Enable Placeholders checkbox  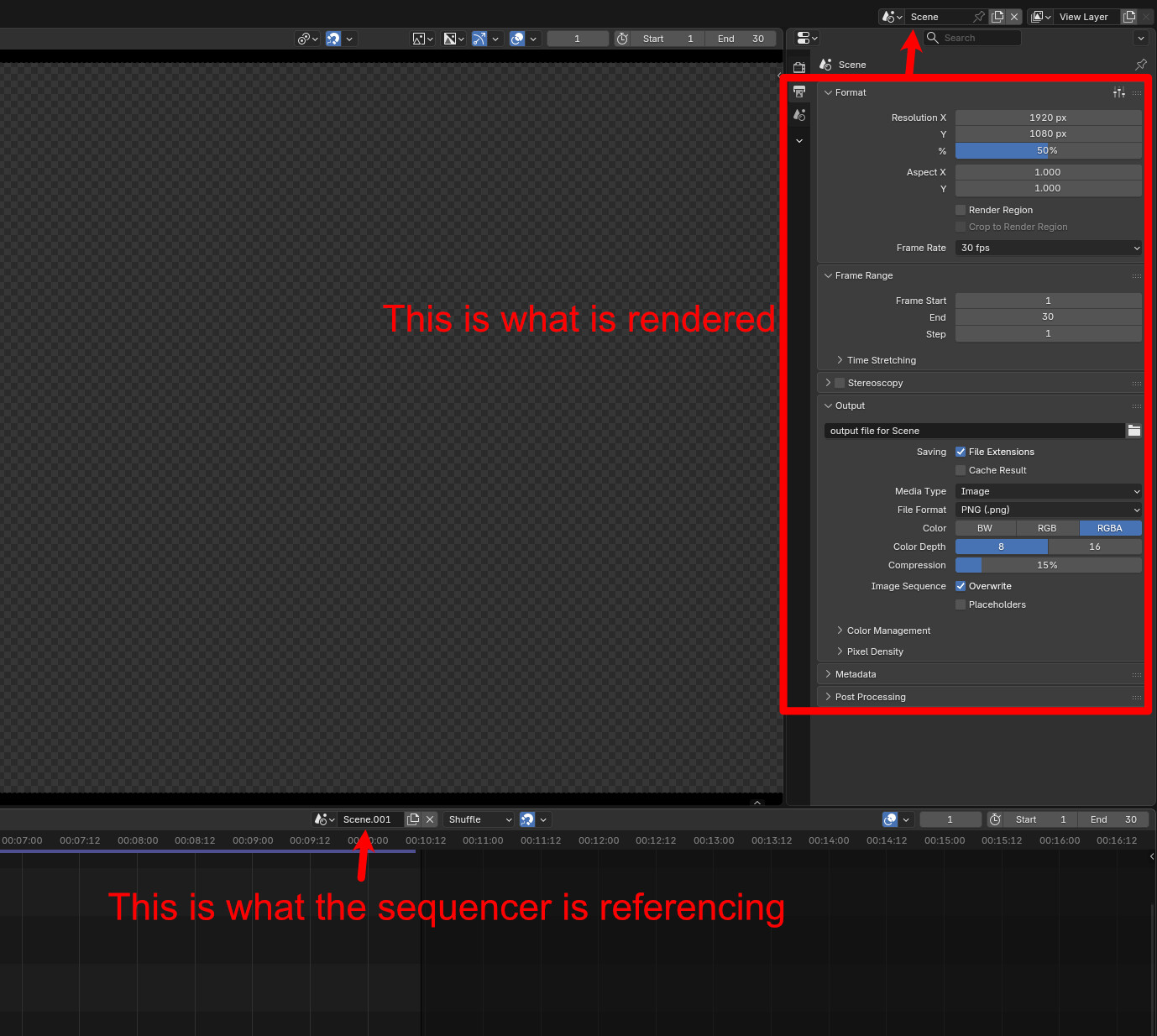[961, 604]
